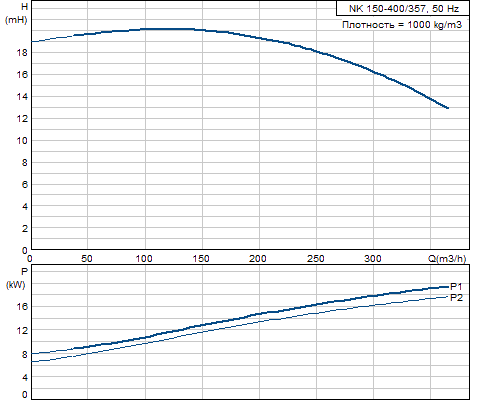Viewport: 500px width, 400px height.
Task: Click the (mH) unit label
Action: pos(16,20)
